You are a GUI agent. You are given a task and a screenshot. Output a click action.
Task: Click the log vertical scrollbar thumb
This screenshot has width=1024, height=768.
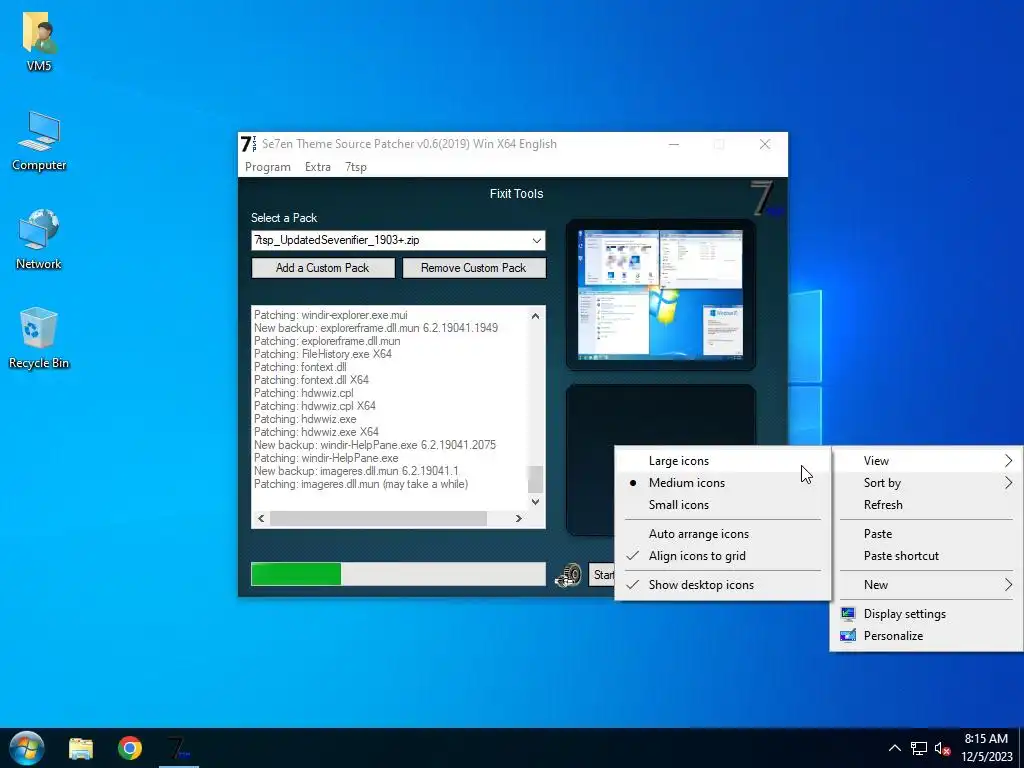pyautogui.click(x=535, y=479)
